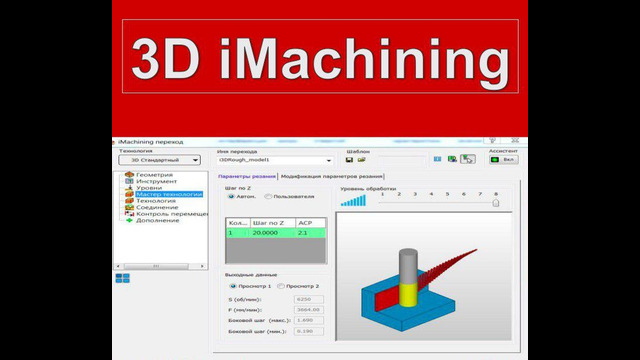Click the Кол... column header
The height and width of the screenshot is (360, 640).
click(238, 223)
